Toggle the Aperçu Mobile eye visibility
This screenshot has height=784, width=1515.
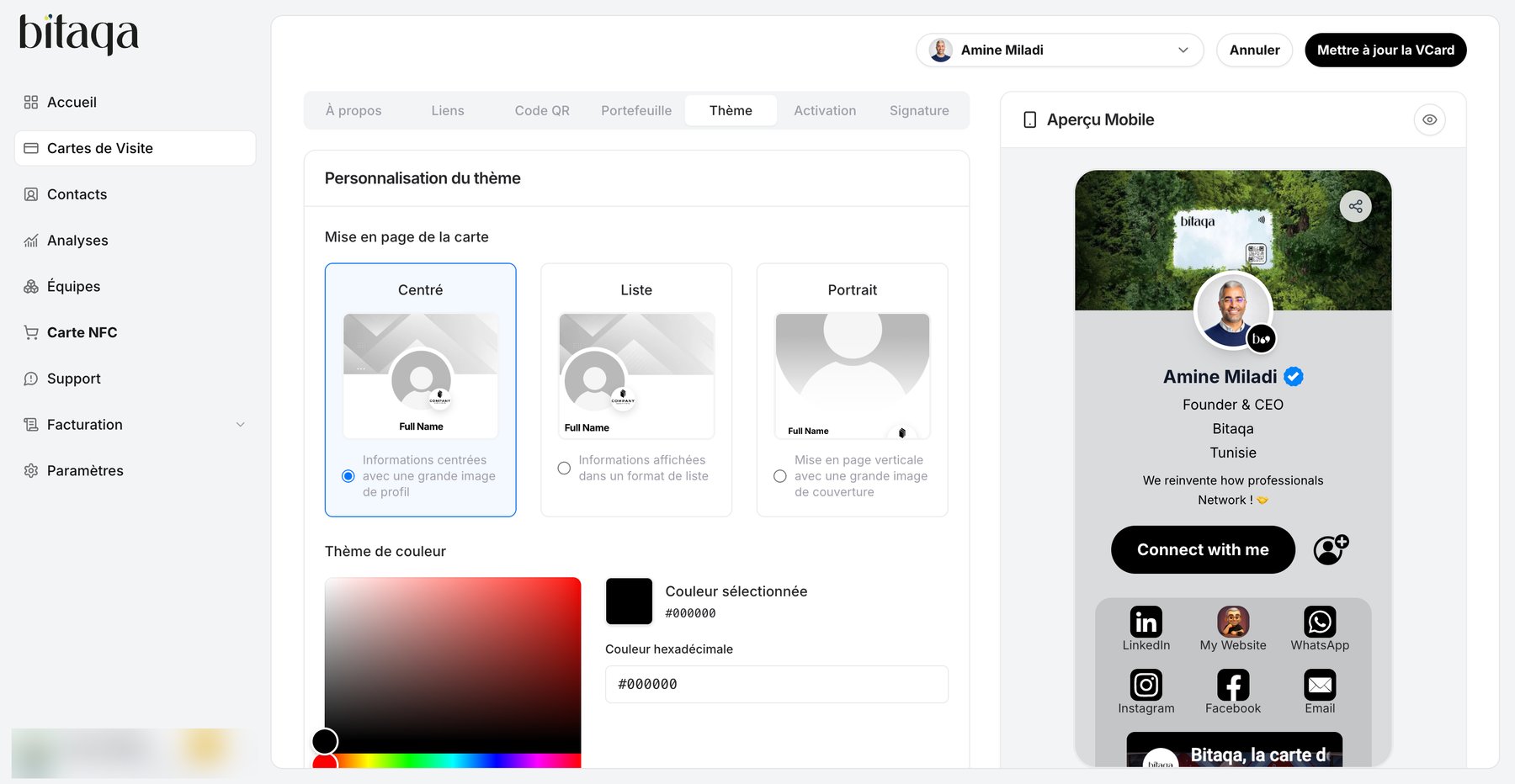tap(1429, 119)
